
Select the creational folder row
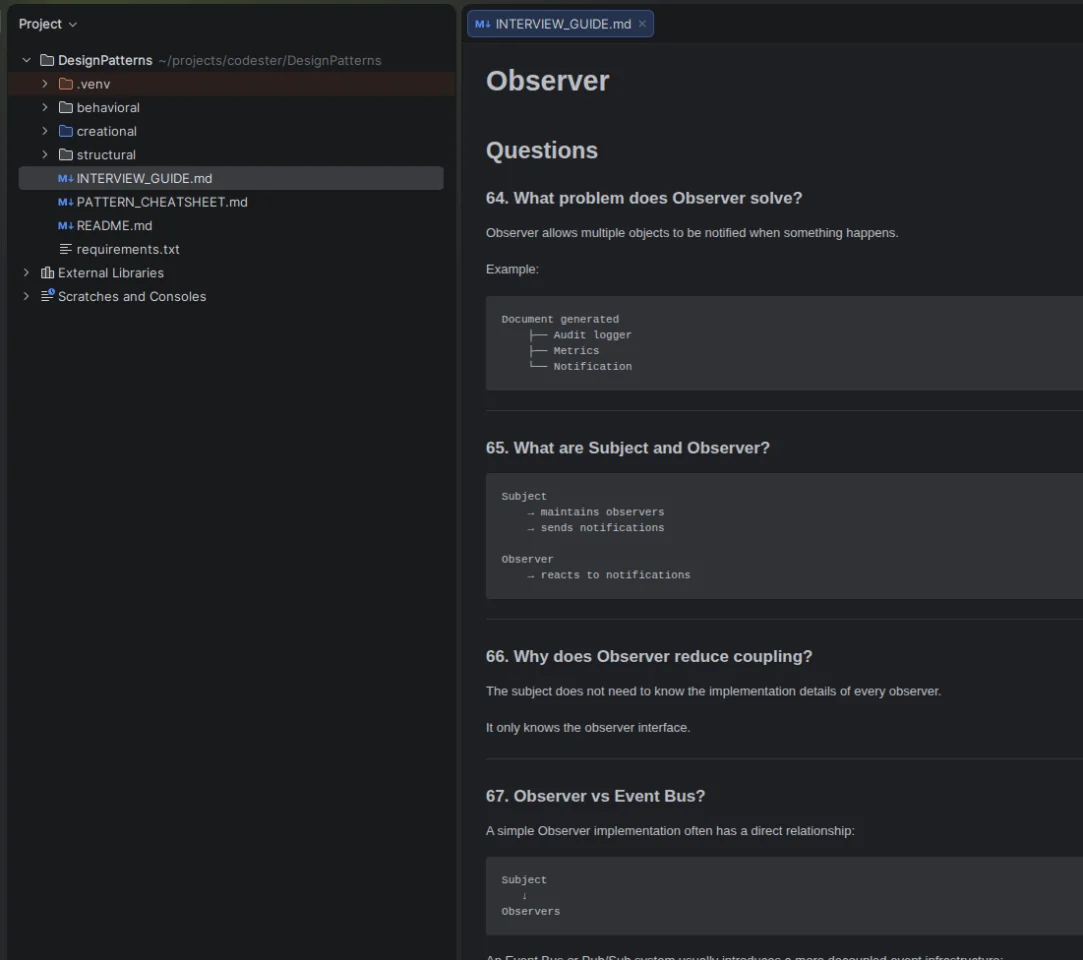click(x=231, y=131)
